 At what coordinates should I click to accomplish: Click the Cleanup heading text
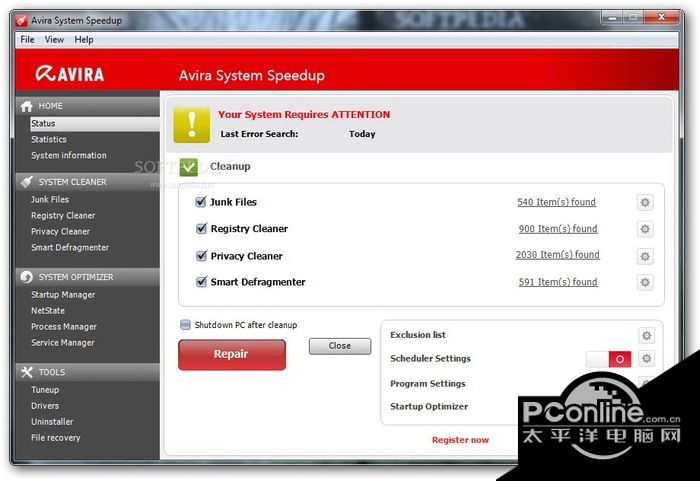click(230, 167)
